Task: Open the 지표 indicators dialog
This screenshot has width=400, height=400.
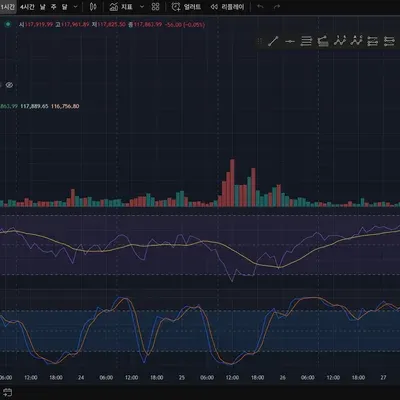Action: 121,7
